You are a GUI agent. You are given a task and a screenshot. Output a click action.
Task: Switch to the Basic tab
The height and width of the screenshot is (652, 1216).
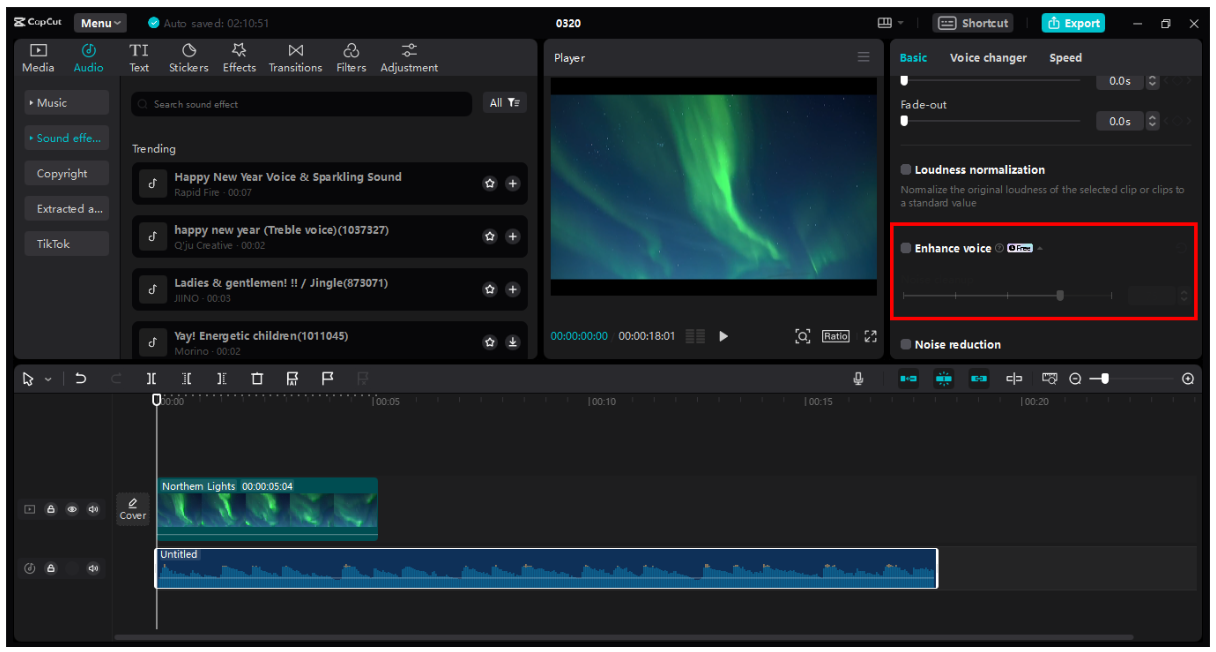(913, 58)
